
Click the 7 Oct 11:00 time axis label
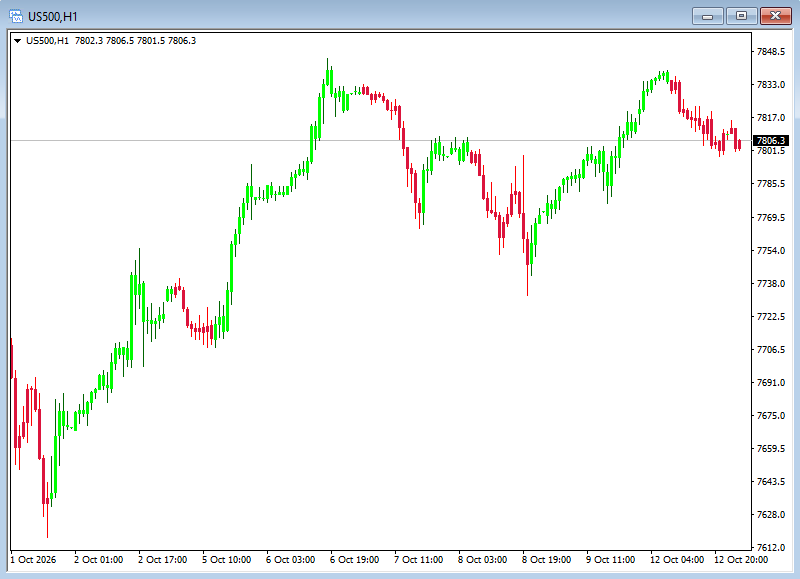tap(418, 560)
